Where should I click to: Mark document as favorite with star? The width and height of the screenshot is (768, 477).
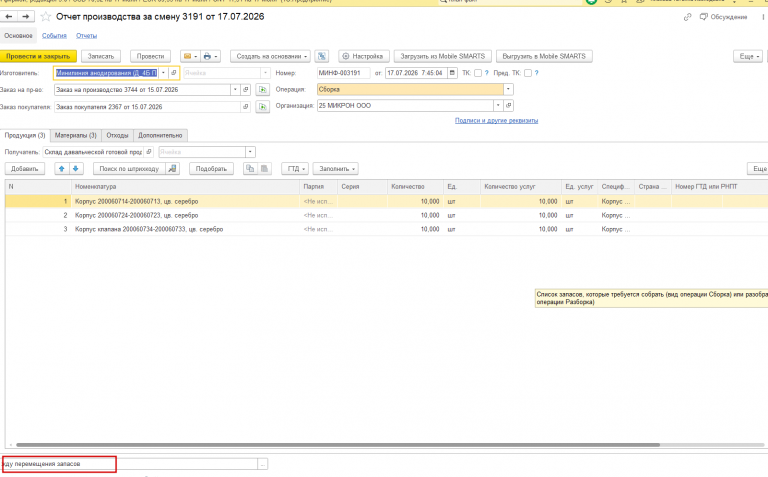tap(46, 17)
